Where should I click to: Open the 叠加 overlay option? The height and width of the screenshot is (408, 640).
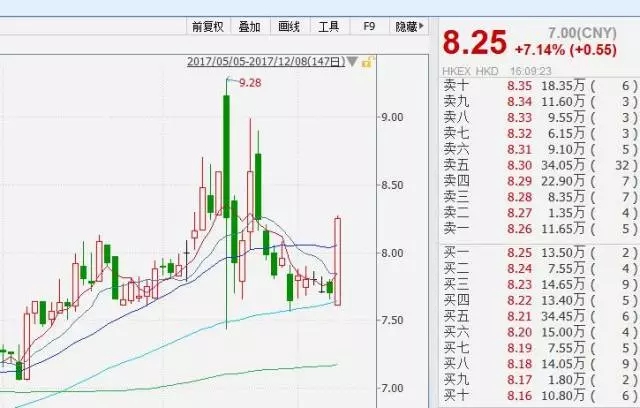pos(250,27)
